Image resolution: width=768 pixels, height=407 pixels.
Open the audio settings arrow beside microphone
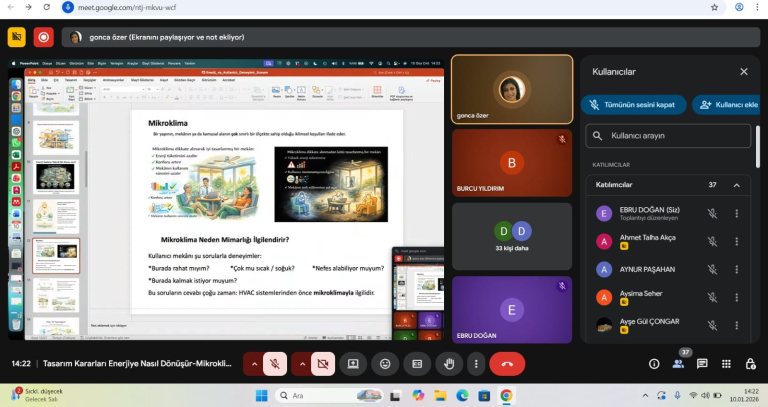click(x=253, y=364)
